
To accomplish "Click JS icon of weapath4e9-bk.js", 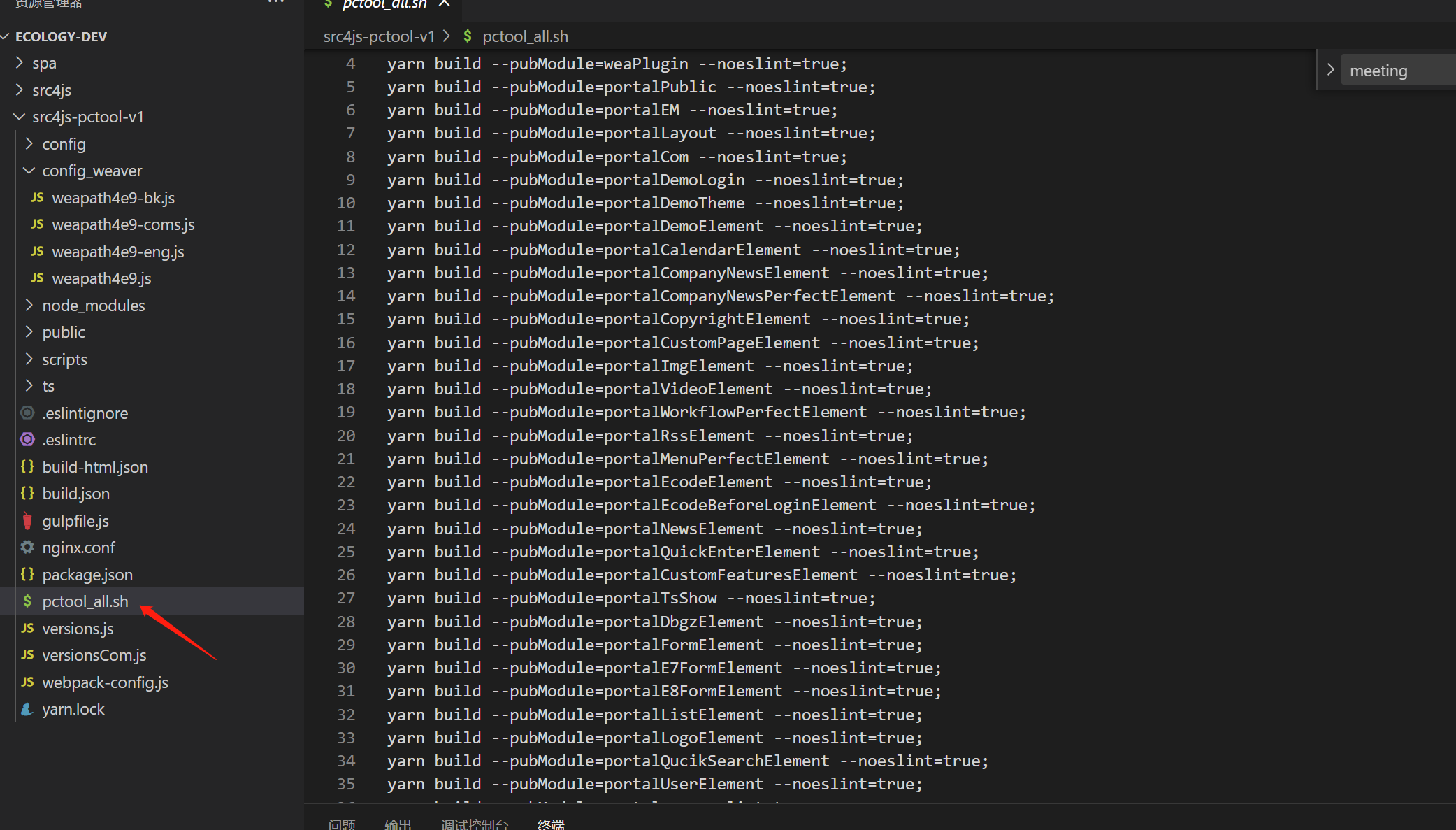I will tap(37, 198).
